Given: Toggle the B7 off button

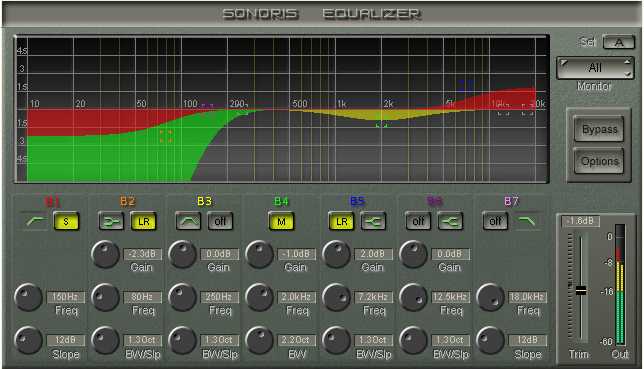Looking at the screenshot, I should tap(495, 221).
